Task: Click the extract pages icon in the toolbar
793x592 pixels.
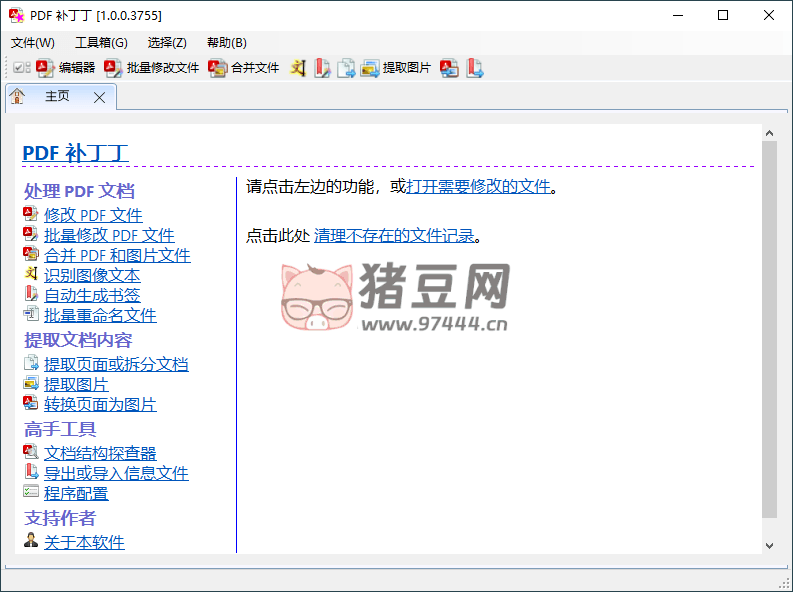Action: click(x=346, y=68)
